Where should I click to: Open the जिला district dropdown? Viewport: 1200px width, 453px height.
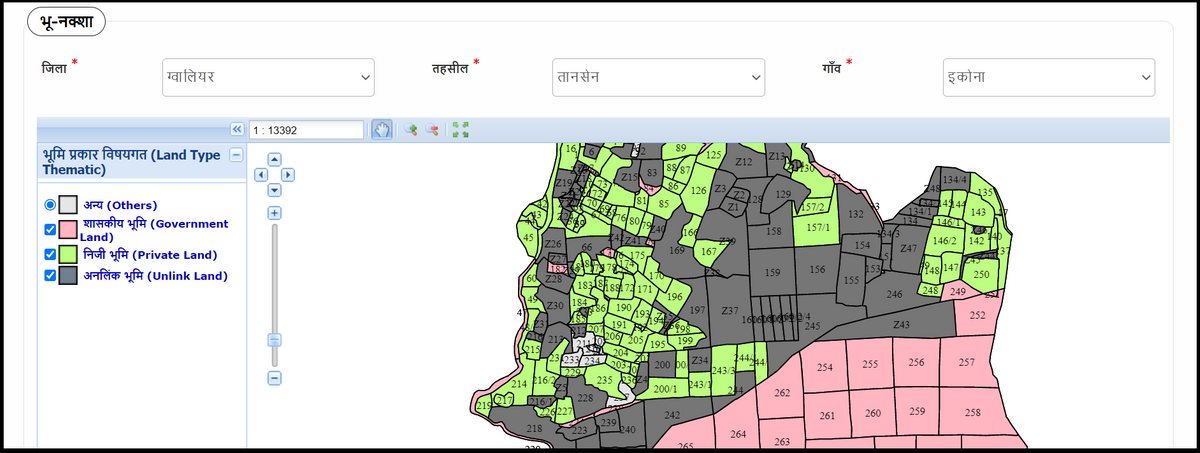click(267, 77)
